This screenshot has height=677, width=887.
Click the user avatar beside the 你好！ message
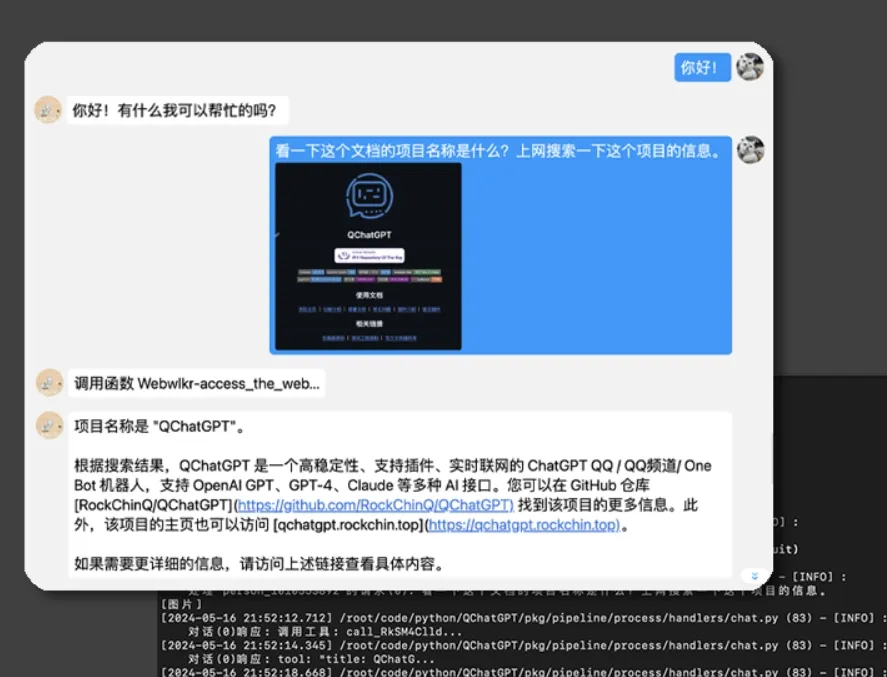tap(750, 67)
